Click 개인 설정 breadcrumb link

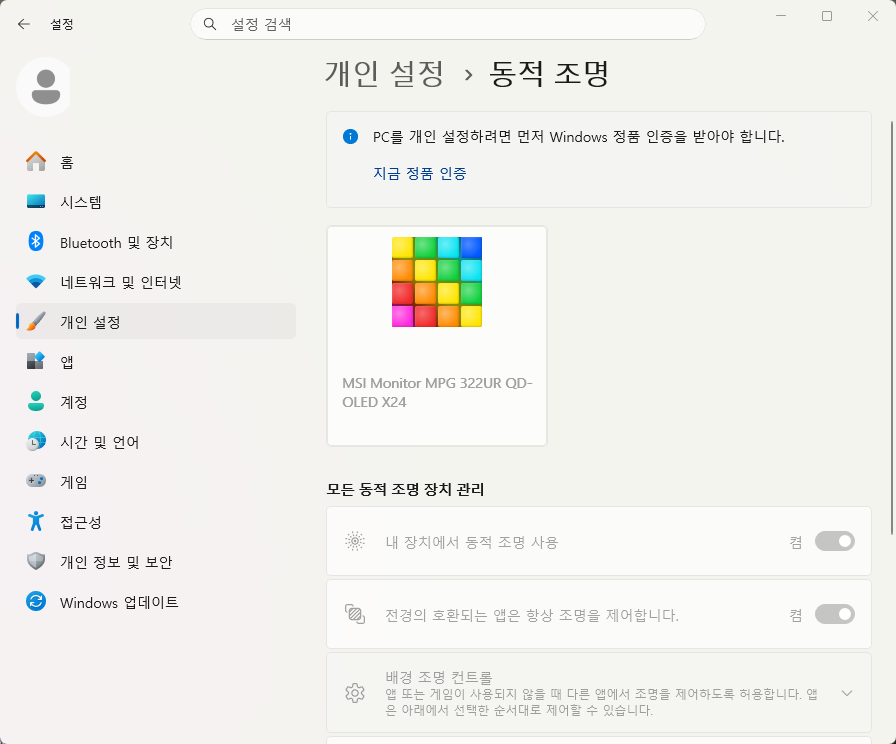pyautogui.click(x=384, y=74)
